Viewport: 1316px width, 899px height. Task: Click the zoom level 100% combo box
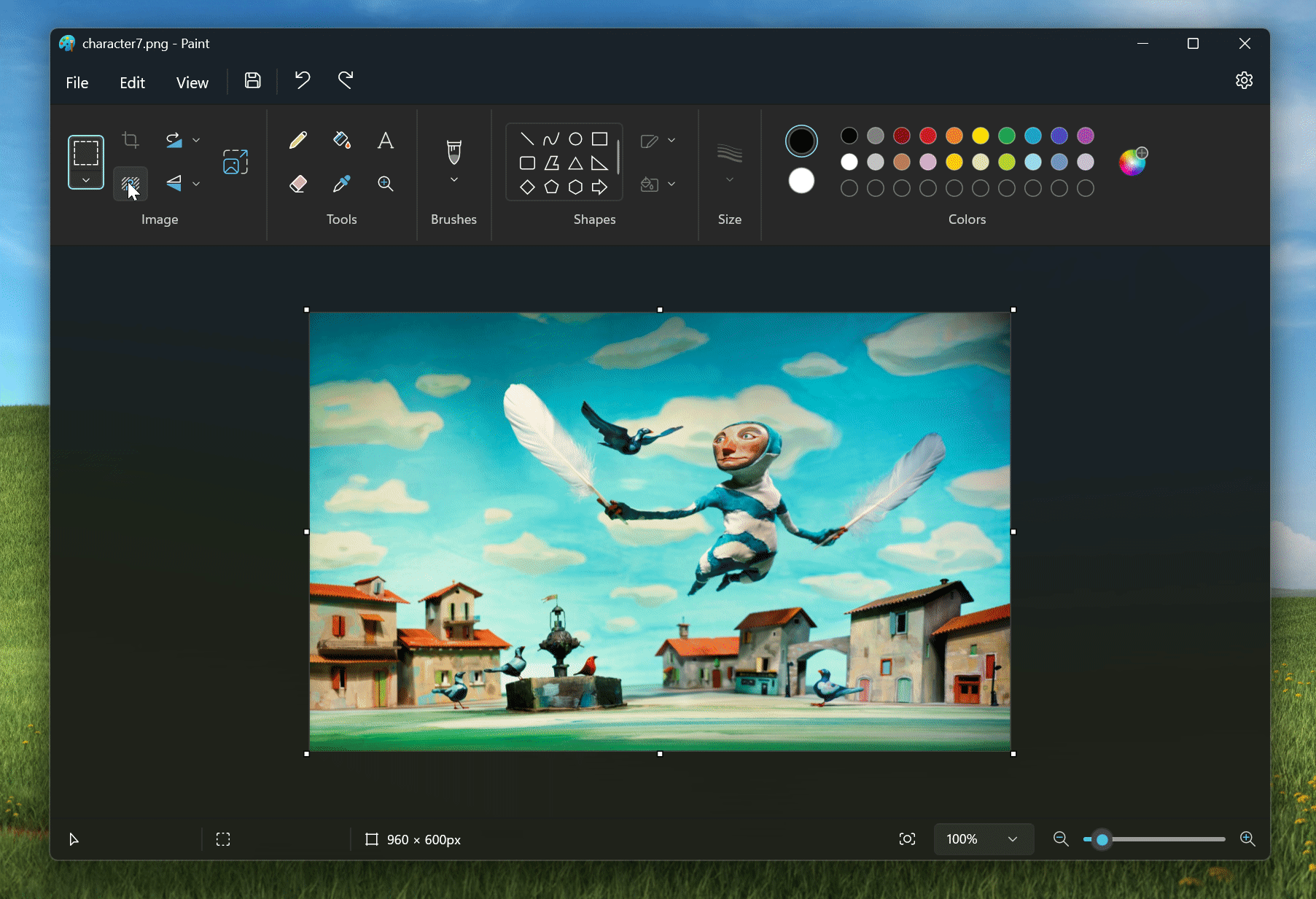tap(982, 839)
